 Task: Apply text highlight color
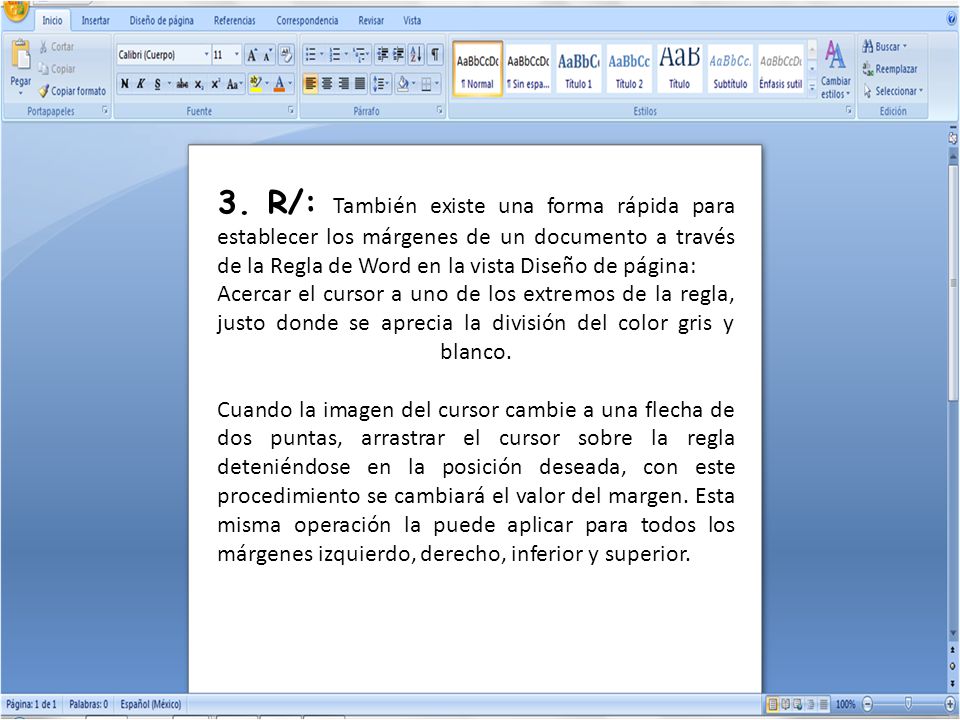coord(256,84)
